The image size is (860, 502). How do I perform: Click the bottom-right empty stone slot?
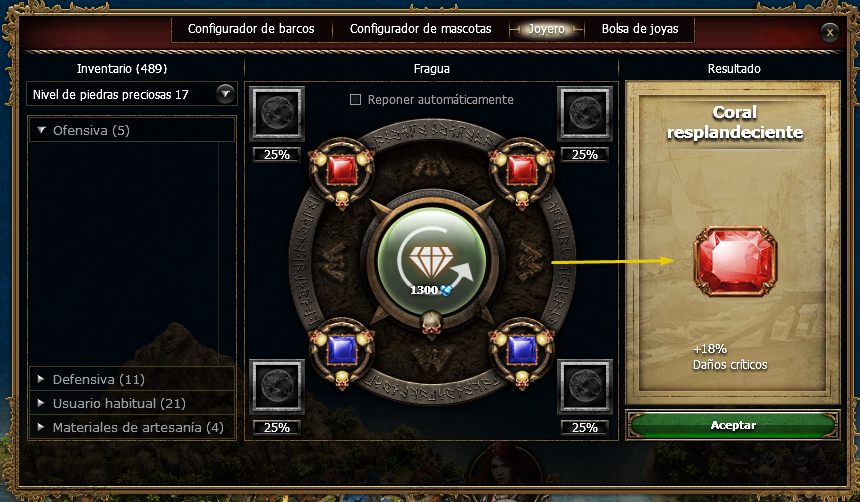(585, 386)
